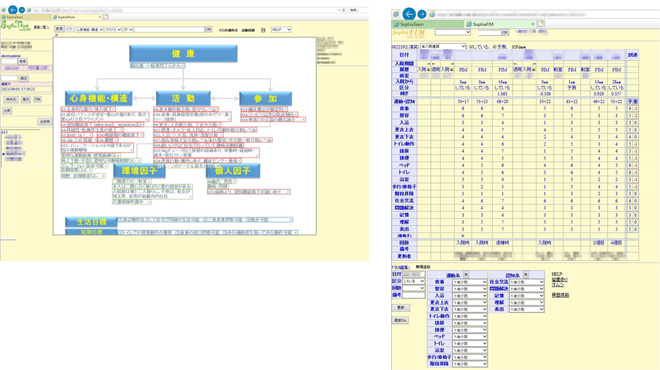660x370 pixels.
Task: Click the back arrow in the SophiaFIM browser
Action: click(x=409, y=14)
